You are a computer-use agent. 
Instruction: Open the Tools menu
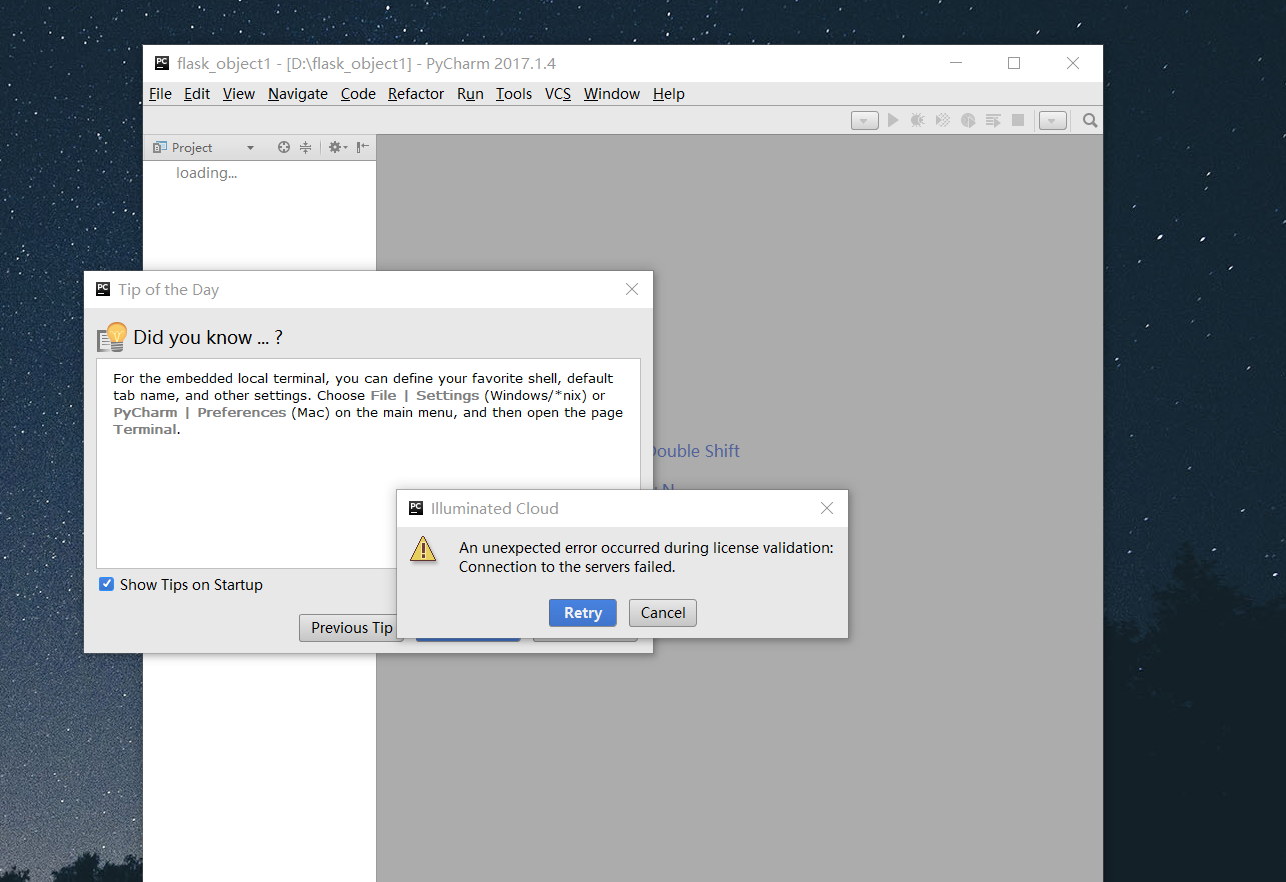point(514,94)
